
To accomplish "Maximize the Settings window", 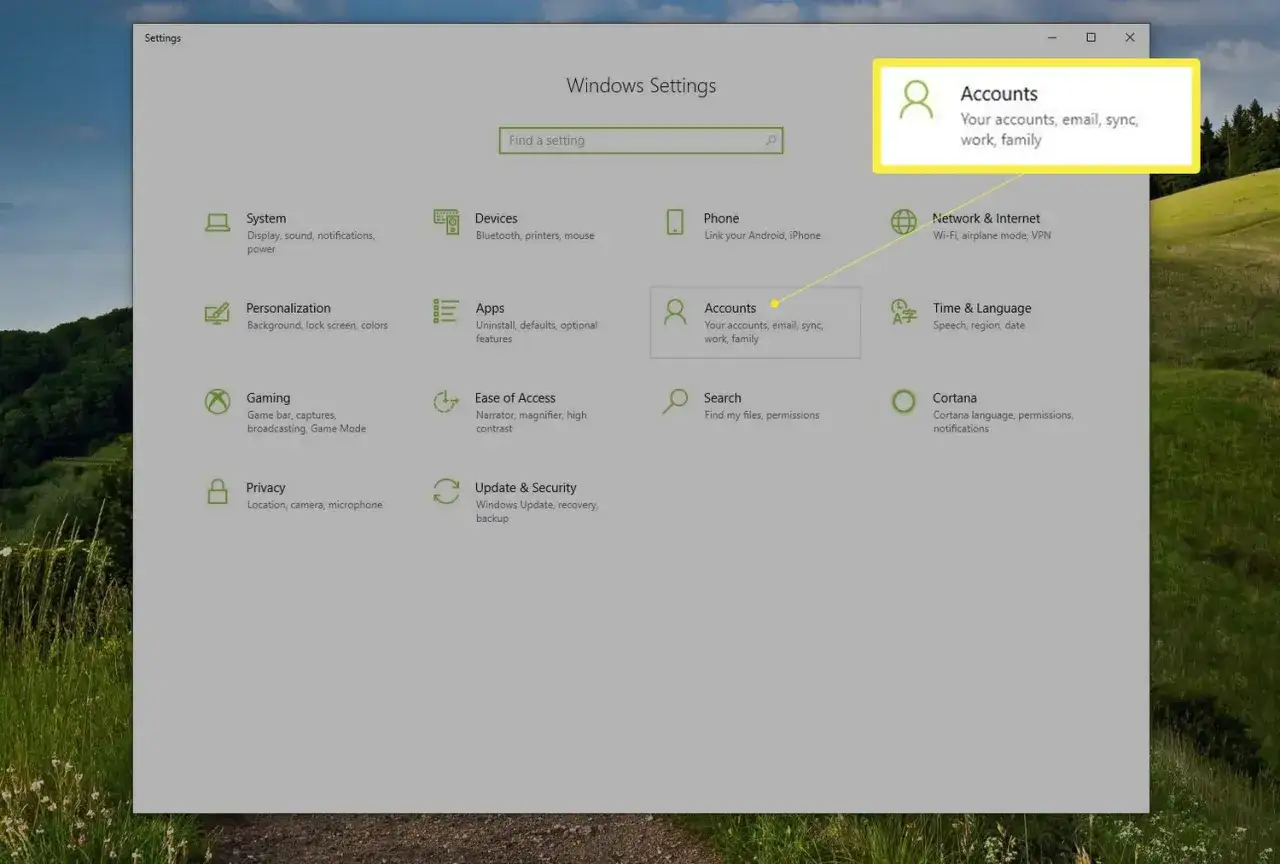I will pos(1091,38).
